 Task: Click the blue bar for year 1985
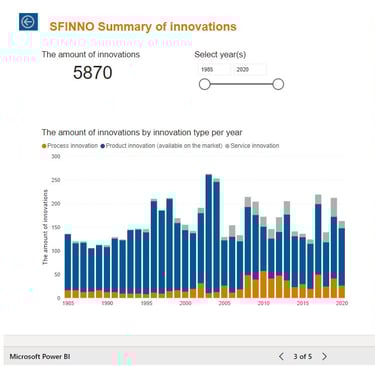68,261
